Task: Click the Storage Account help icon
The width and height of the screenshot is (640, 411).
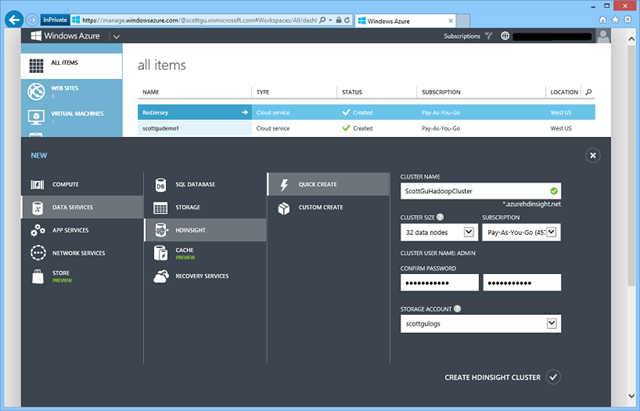Action: click(457, 309)
